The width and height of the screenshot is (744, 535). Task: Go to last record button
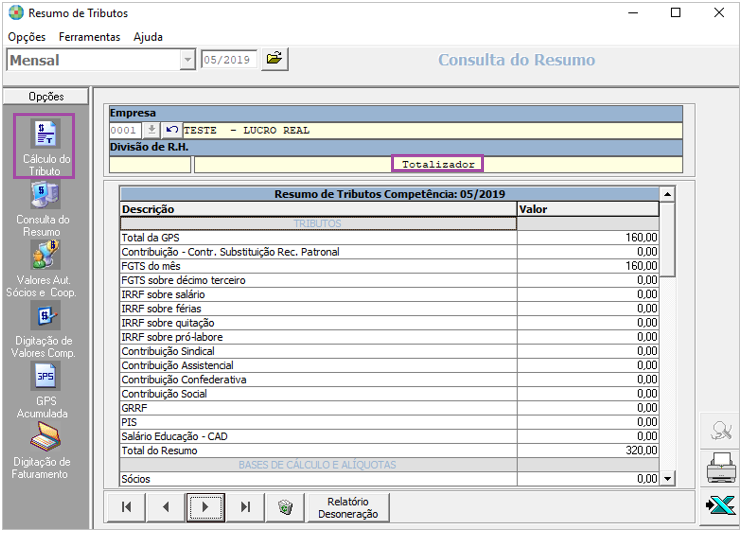click(245, 507)
